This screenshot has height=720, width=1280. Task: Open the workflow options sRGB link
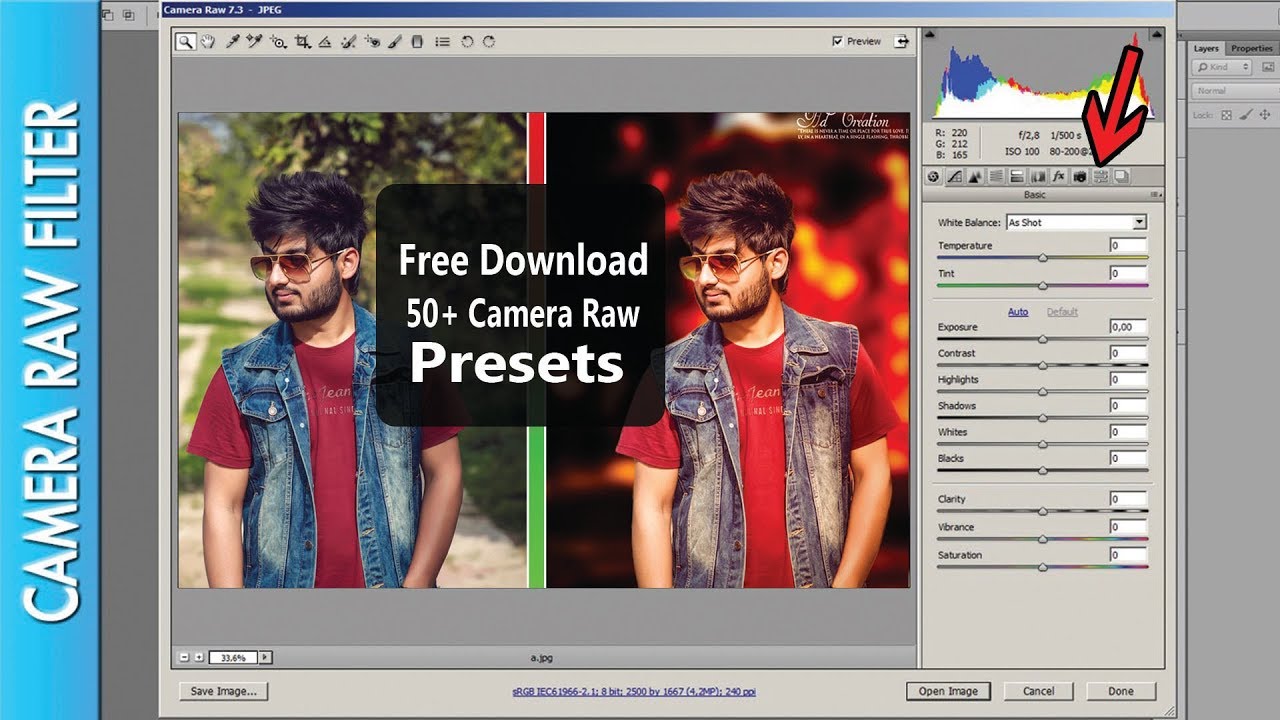[635, 691]
